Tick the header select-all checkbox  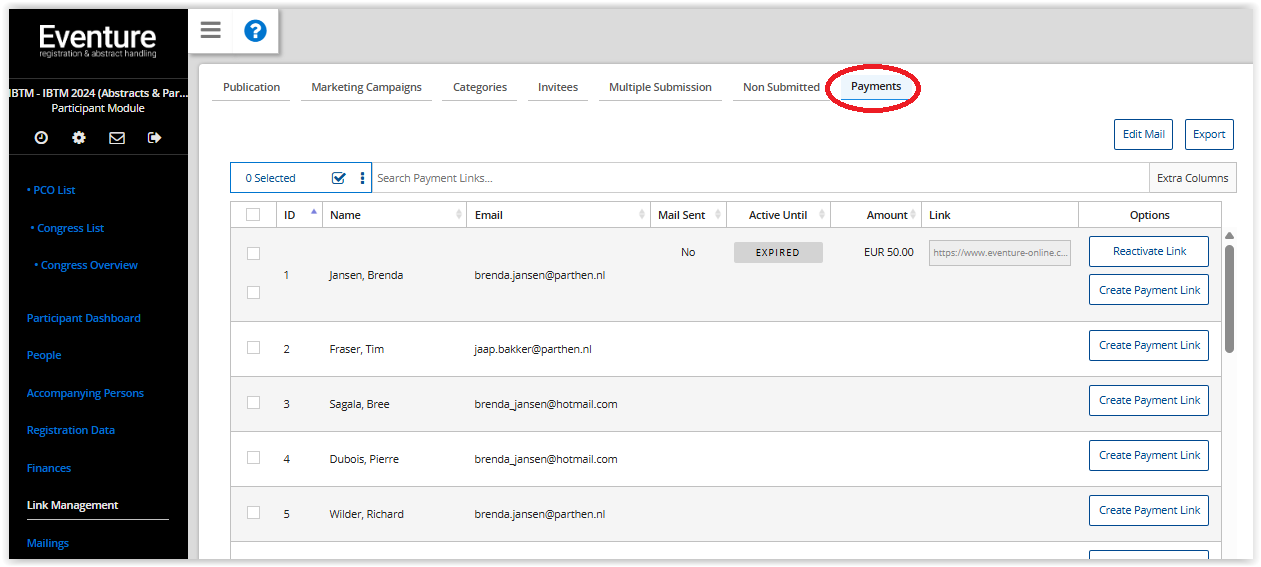[x=253, y=214]
